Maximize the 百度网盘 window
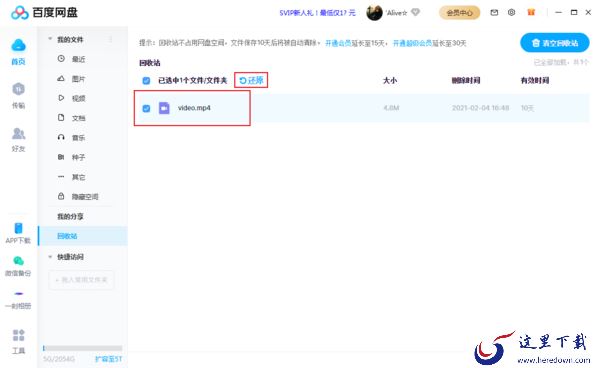The image size is (600, 368). click(x=574, y=13)
